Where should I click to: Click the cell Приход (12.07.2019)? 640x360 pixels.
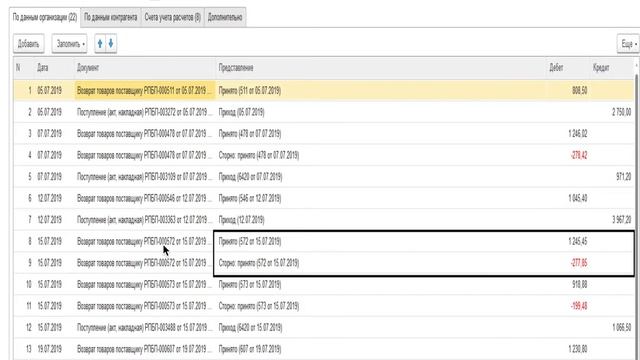[242, 220]
